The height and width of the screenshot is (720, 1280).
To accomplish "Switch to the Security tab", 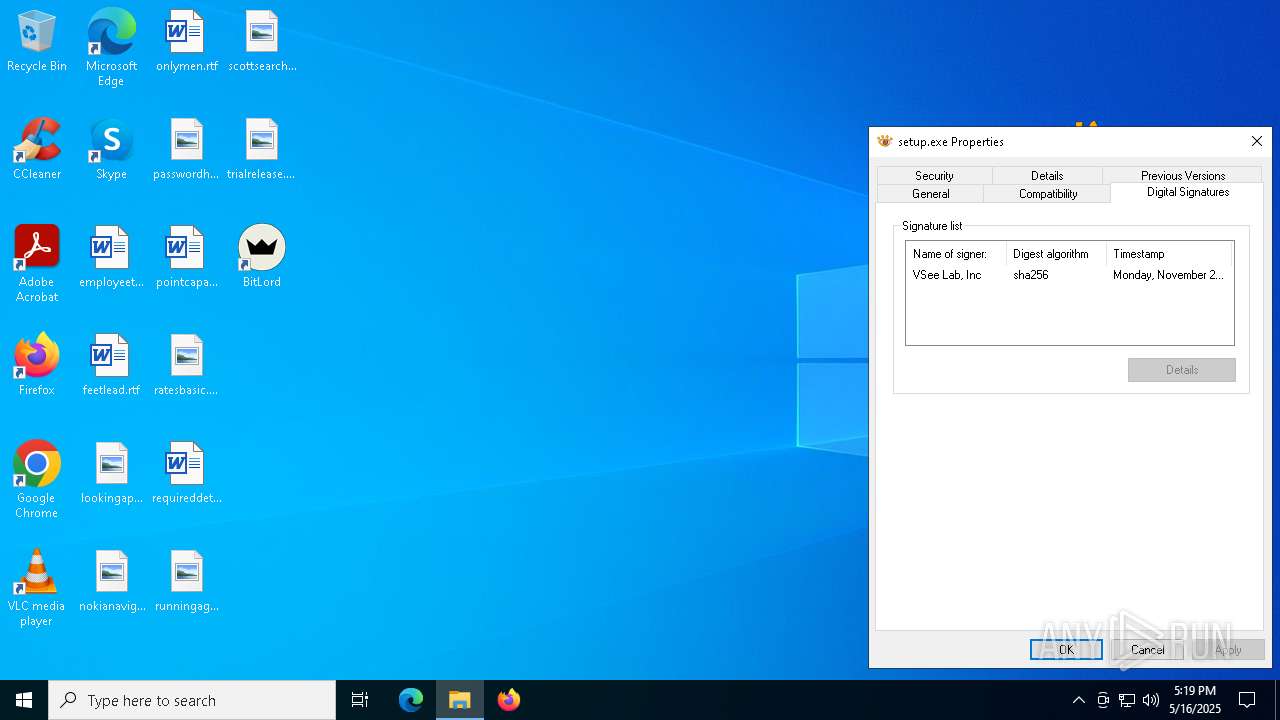I will [934, 175].
